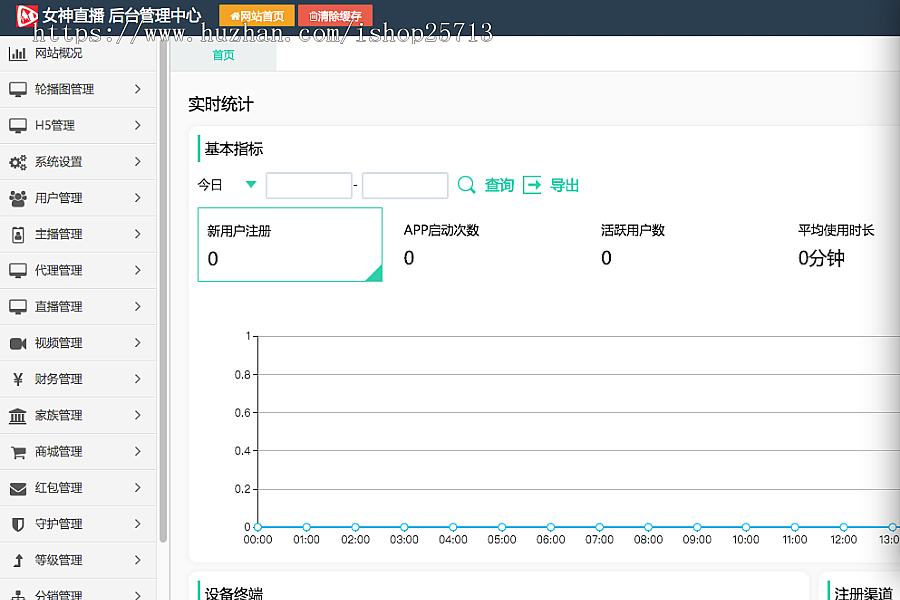Image resolution: width=900 pixels, height=600 pixels.
Task: Switch to the 首页 tab
Action: coord(223,55)
